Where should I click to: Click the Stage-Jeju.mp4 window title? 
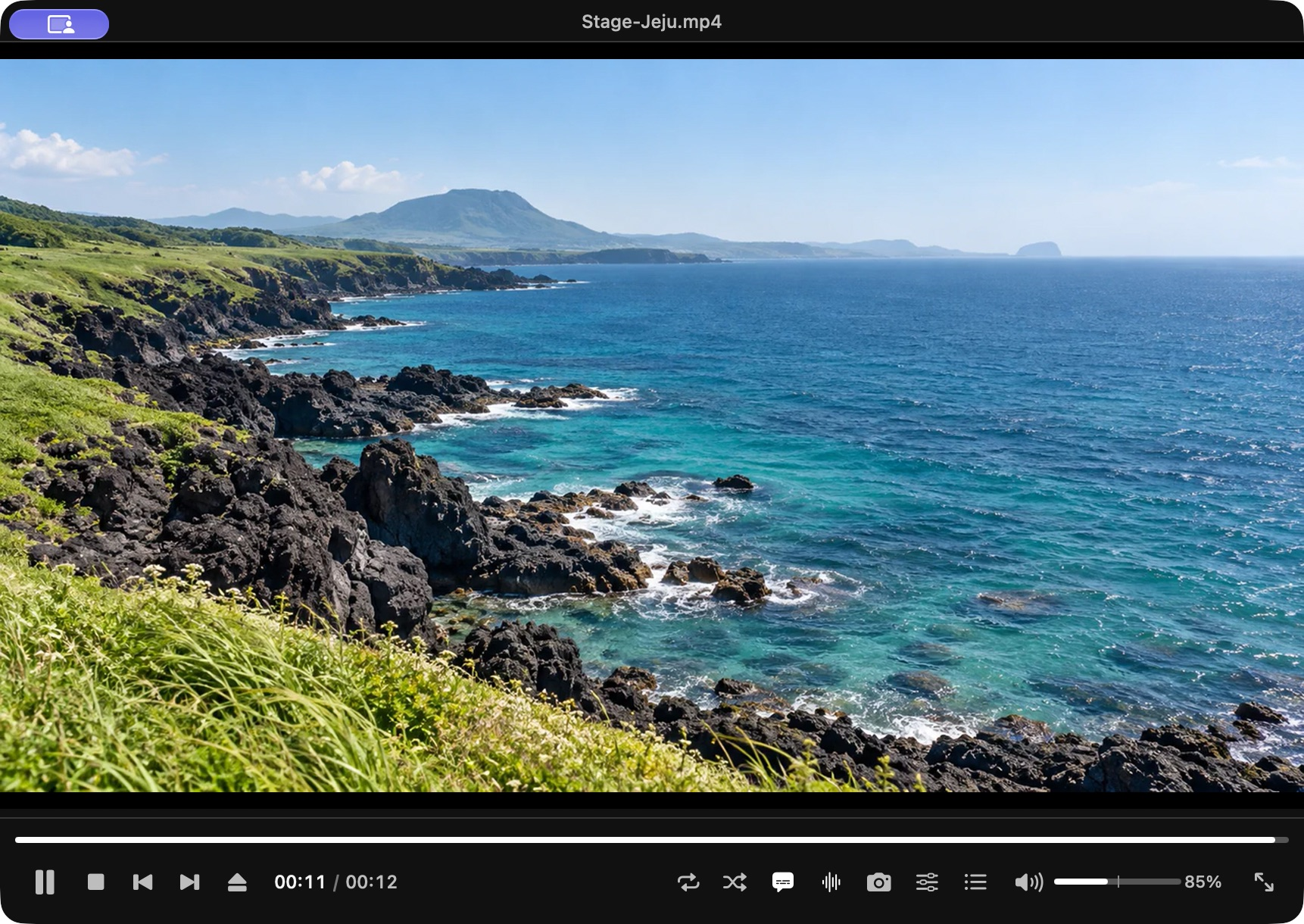(651, 22)
